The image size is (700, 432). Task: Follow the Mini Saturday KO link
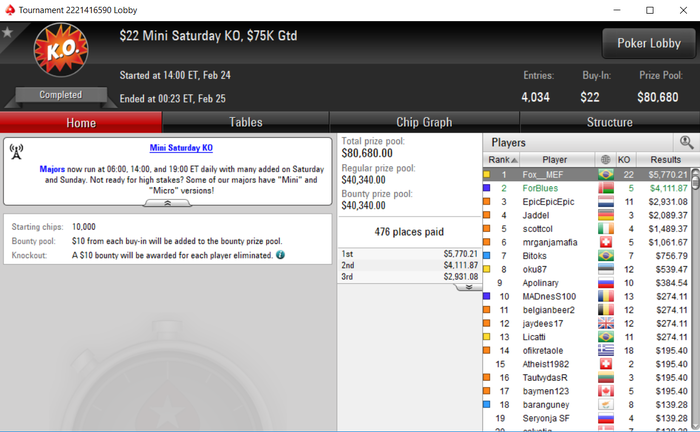181,148
